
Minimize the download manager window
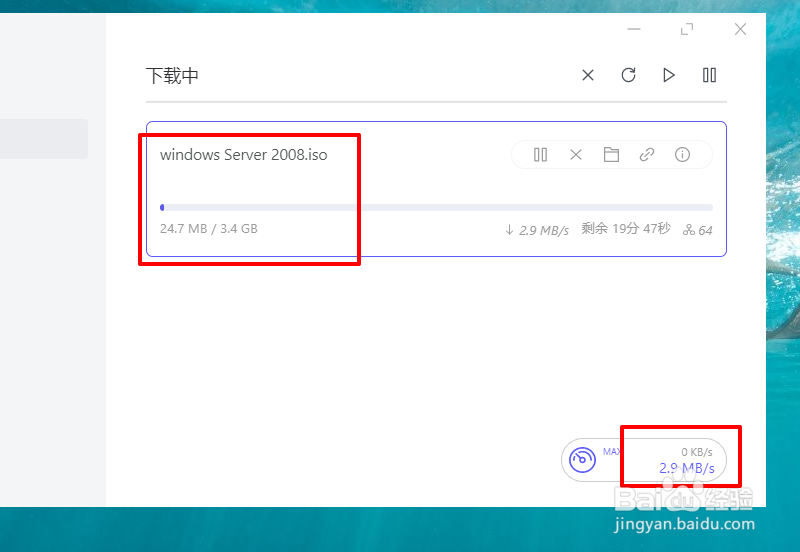(634, 29)
